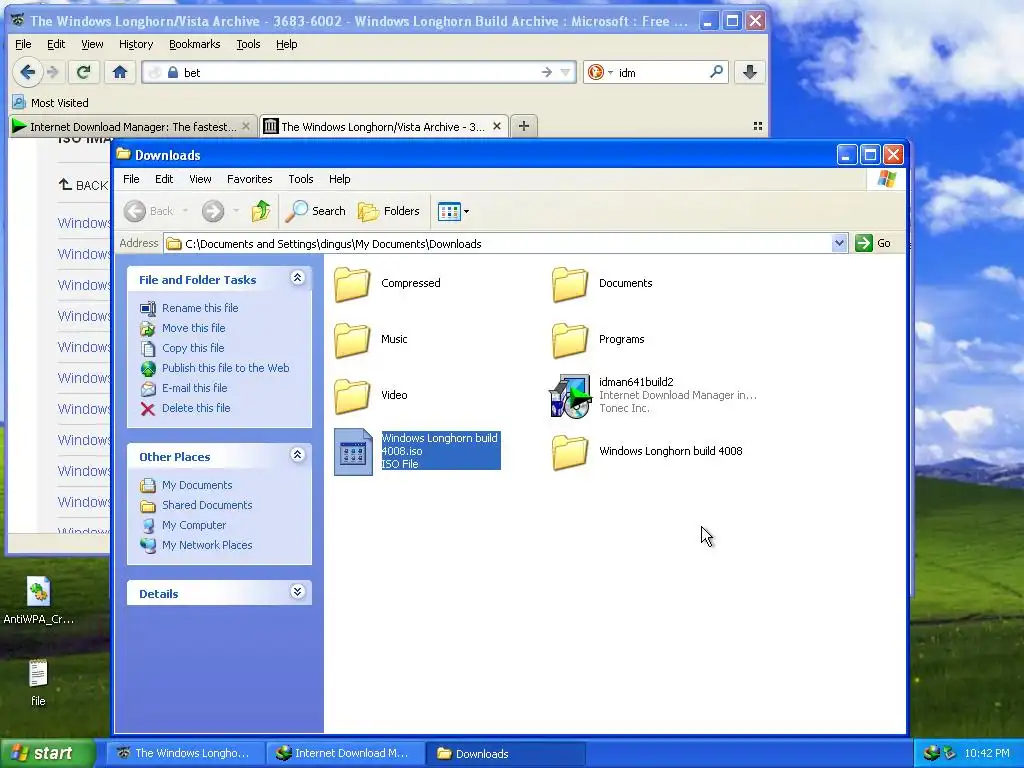Image resolution: width=1024 pixels, height=768 pixels.
Task: Open the Explorer Tools menu
Action: (300, 179)
